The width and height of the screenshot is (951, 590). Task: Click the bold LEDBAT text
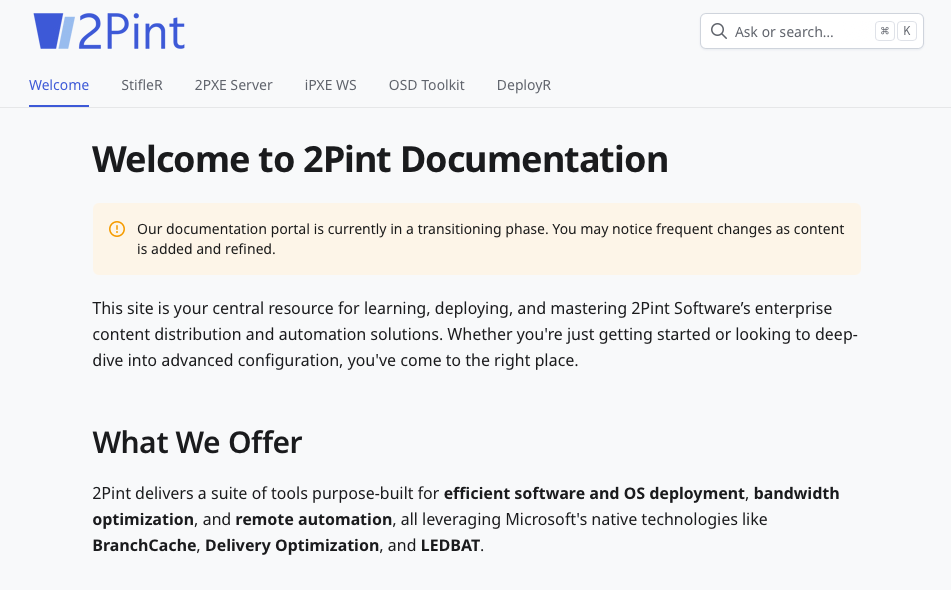pos(451,545)
